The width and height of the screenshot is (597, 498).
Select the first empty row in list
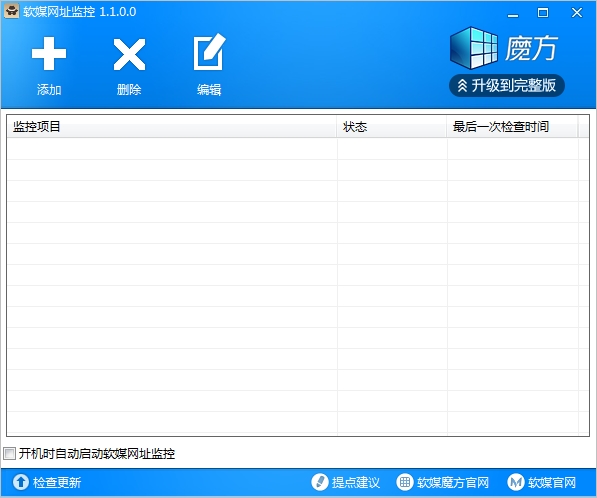pyautogui.click(x=292, y=149)
